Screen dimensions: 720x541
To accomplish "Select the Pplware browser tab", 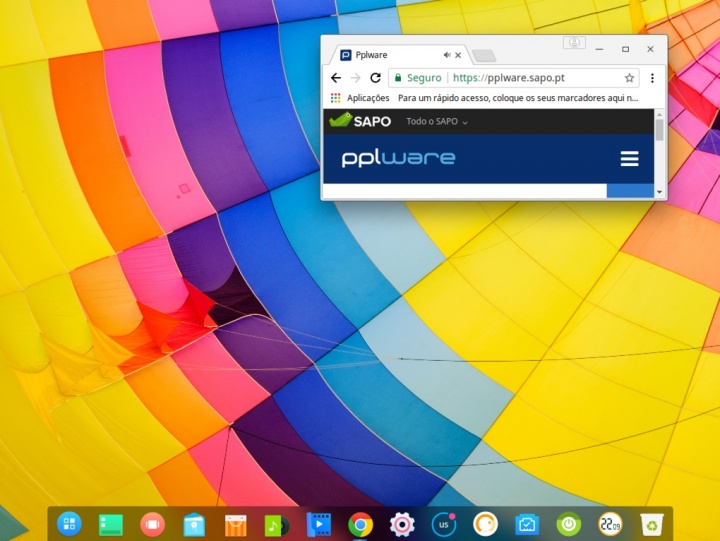I will pyautogui.click(x=390, y=55).
